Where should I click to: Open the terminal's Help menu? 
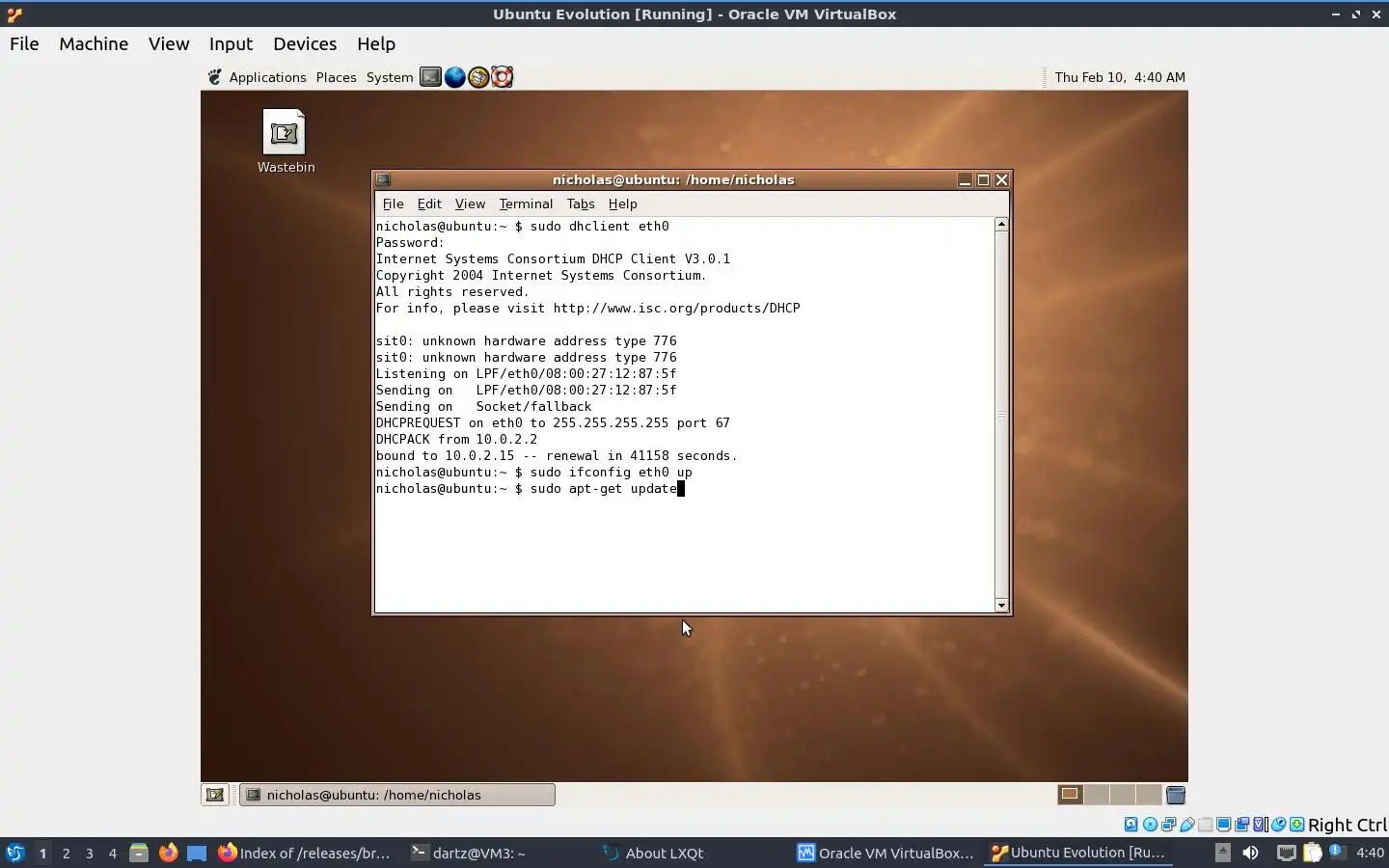[x=622, y=203]
